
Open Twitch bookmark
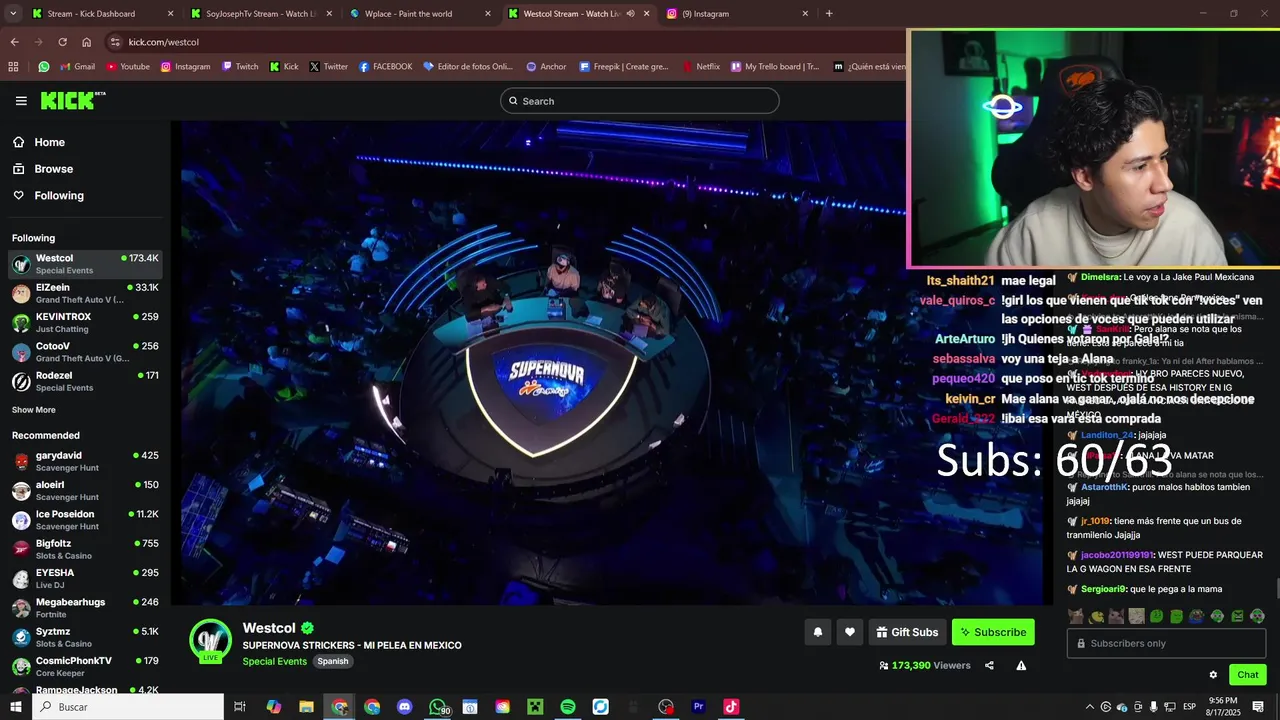tap(239, 67)
